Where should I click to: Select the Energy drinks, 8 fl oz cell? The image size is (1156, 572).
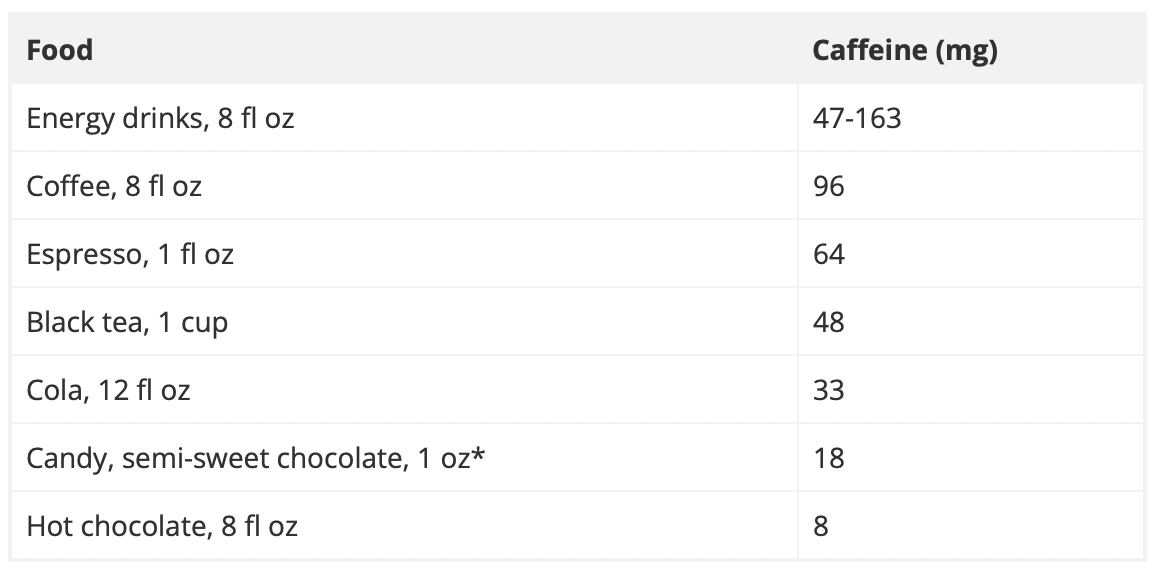(x=404, y=118)
